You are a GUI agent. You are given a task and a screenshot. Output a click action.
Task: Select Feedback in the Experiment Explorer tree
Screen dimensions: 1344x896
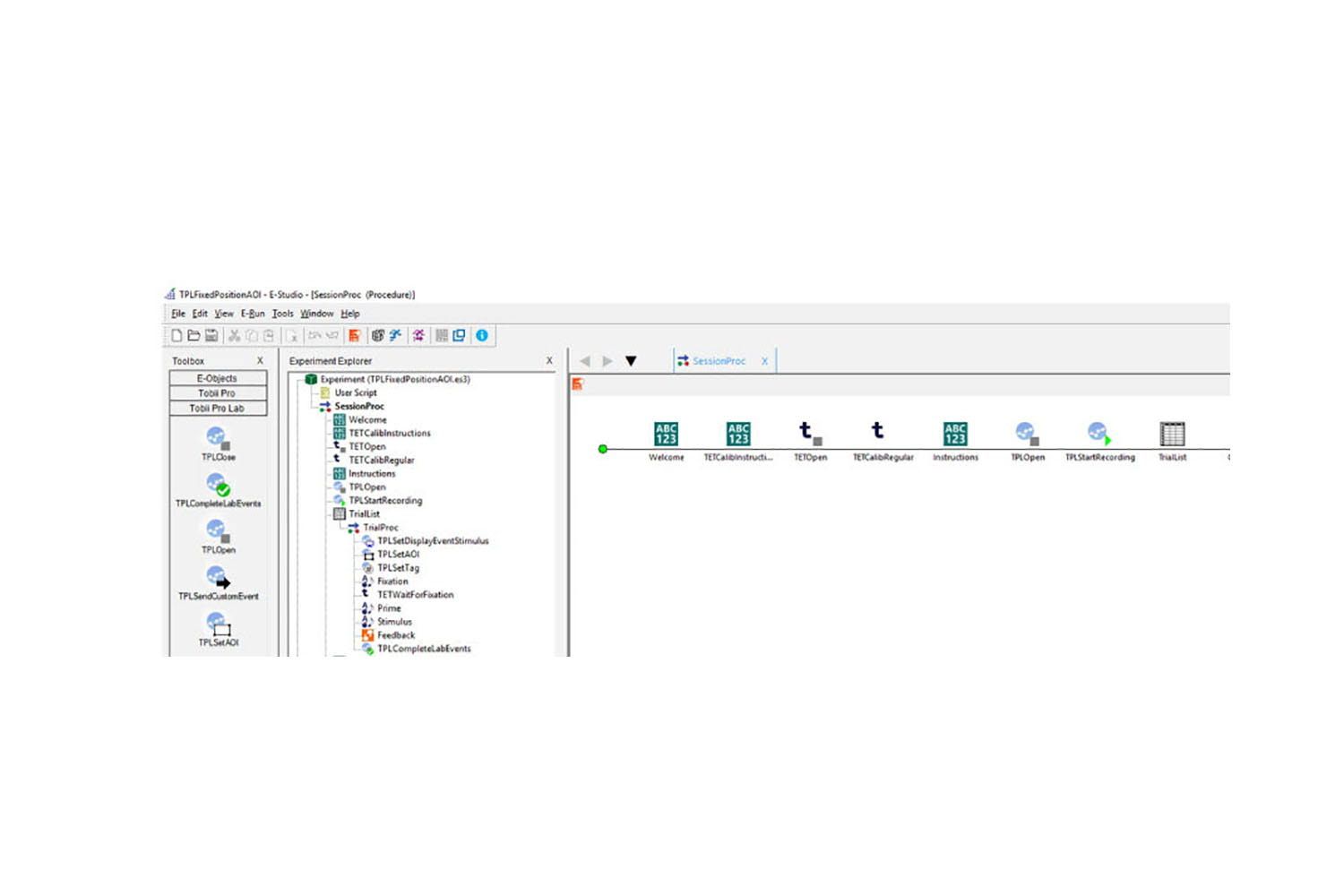388,635
